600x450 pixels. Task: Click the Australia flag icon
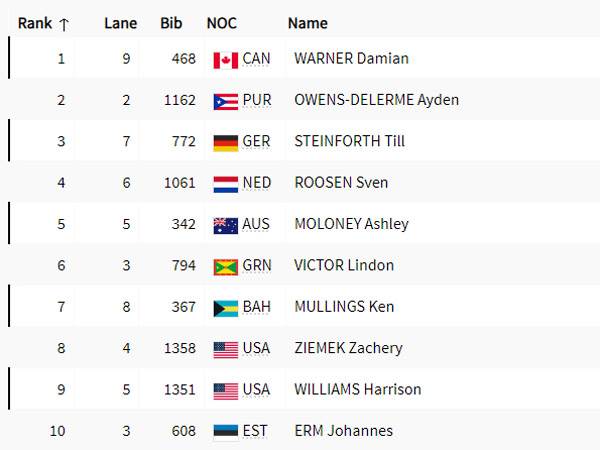(225, 225)
